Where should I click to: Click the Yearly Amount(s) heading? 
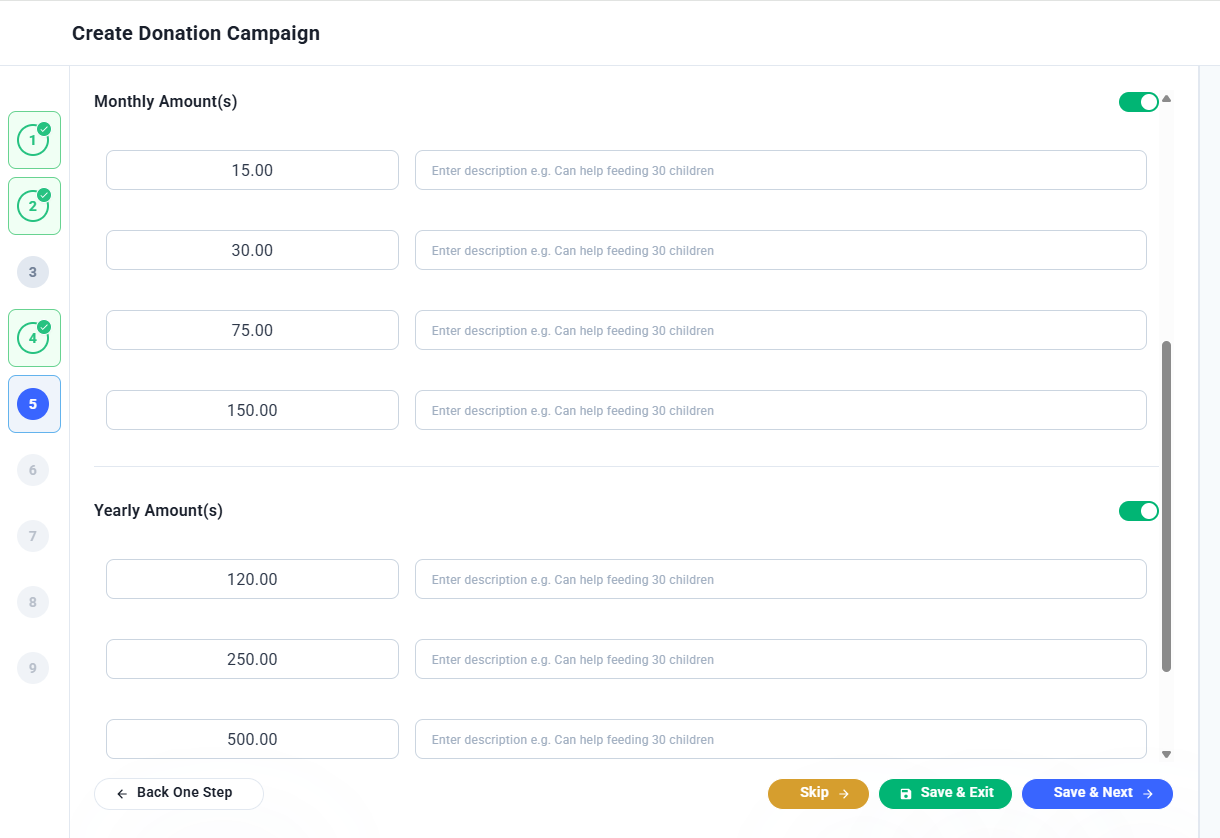(x=158, y=510)
